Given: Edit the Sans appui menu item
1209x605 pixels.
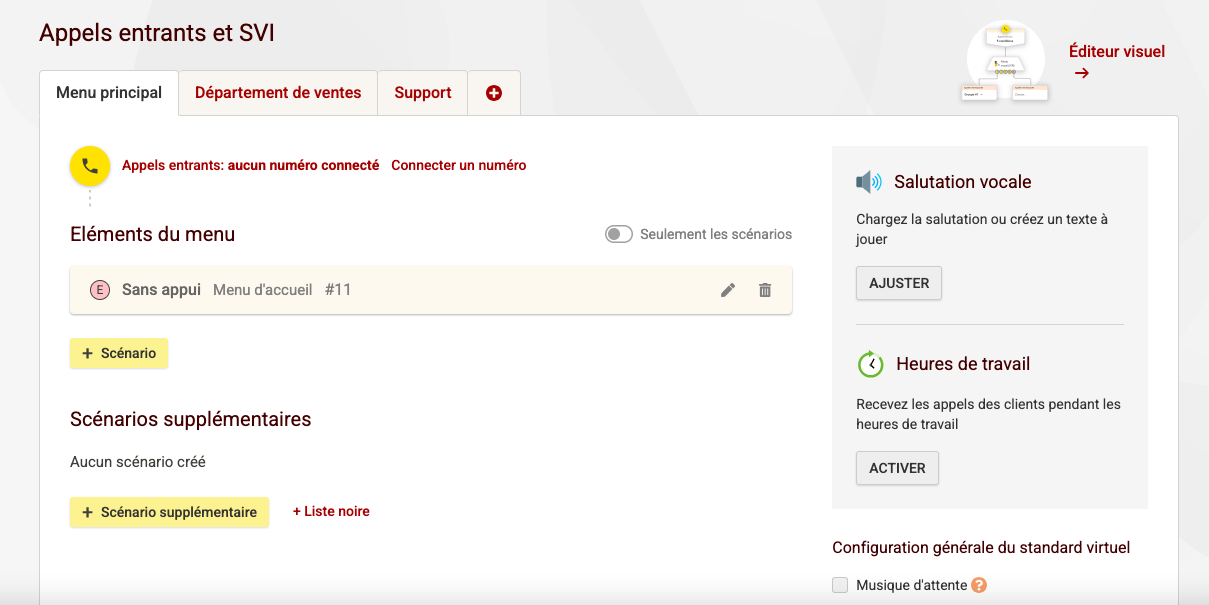Looking at the screenshot, I should click(x=728, y=290).
